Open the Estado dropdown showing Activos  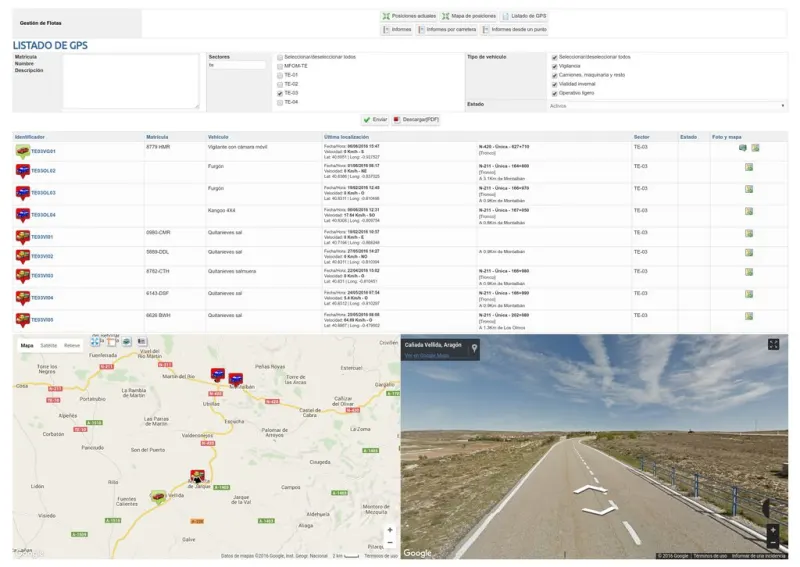point(667,106)
